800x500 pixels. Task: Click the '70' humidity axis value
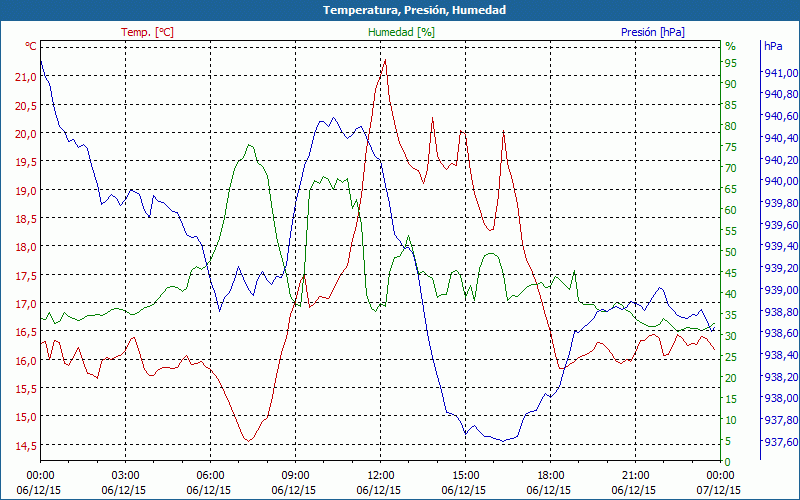coord(731,168)
